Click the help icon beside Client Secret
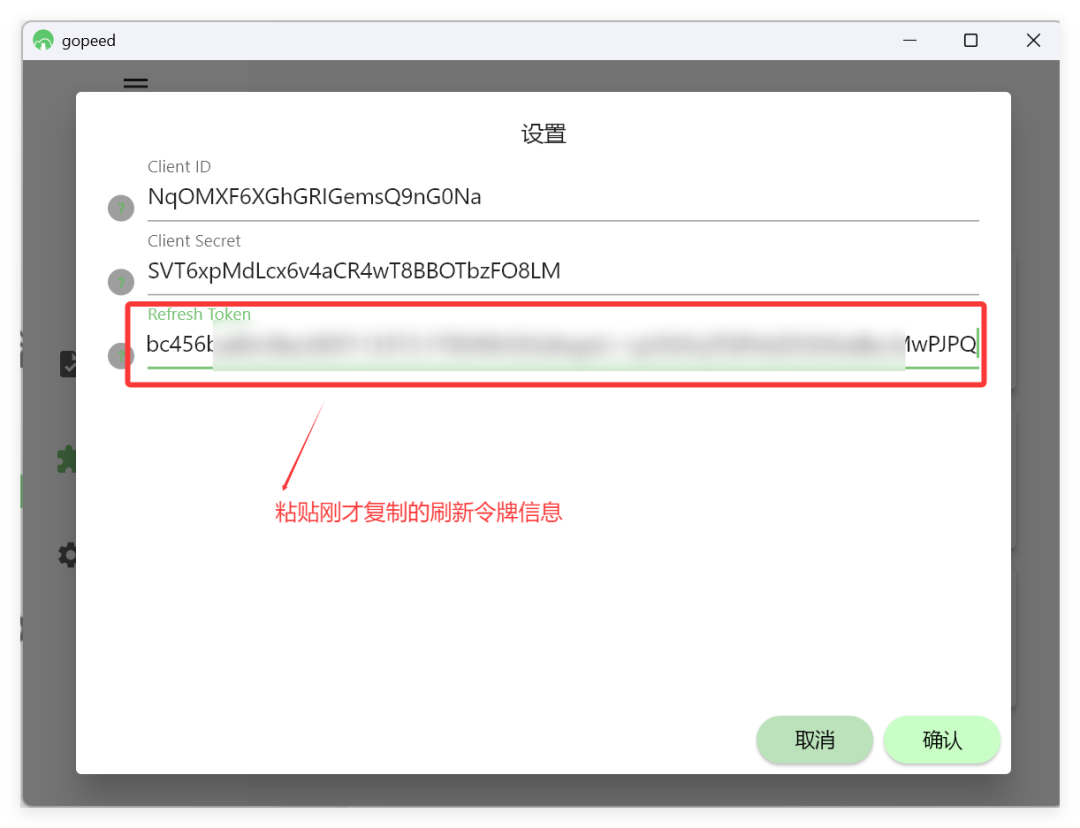Screen dimensions: 1080x828 121,282
